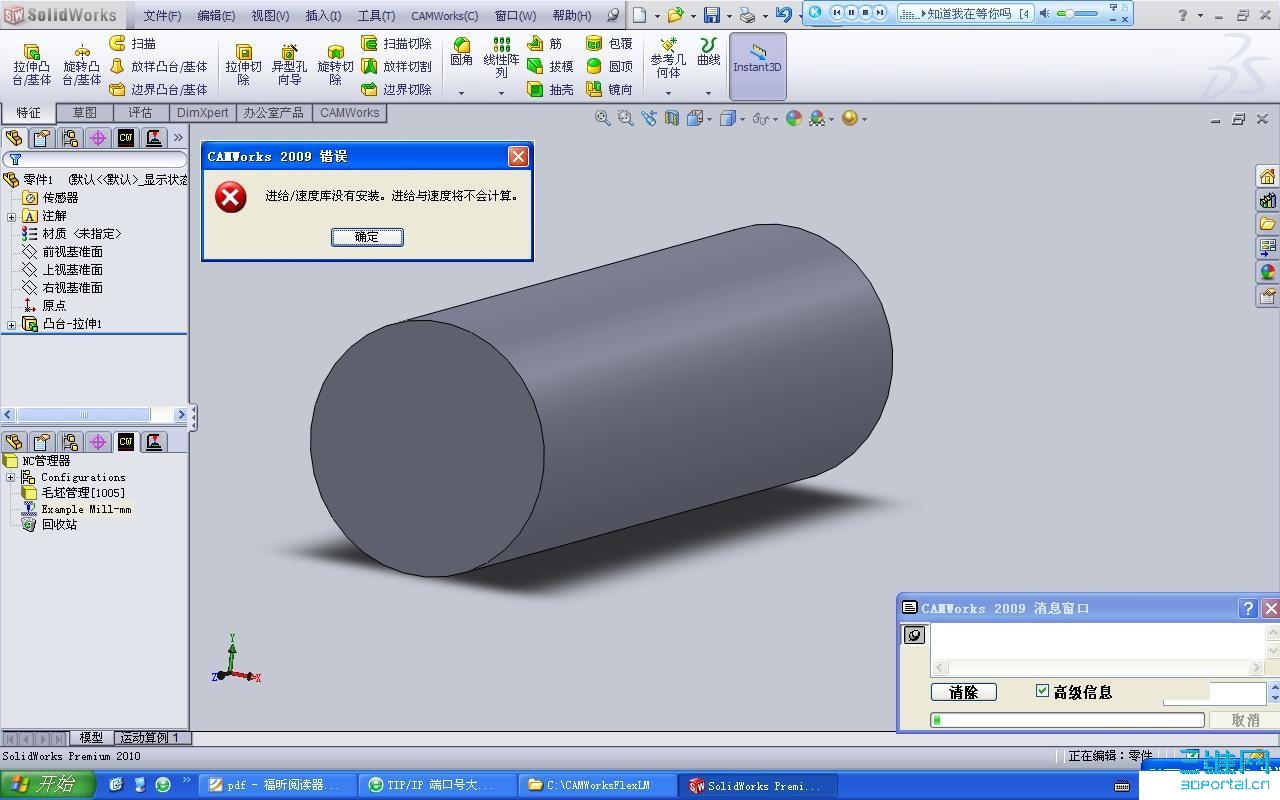This screenshot has width=1280, height=800.
Task: Open the 办公室产品 tab
Action: point(273,113)
